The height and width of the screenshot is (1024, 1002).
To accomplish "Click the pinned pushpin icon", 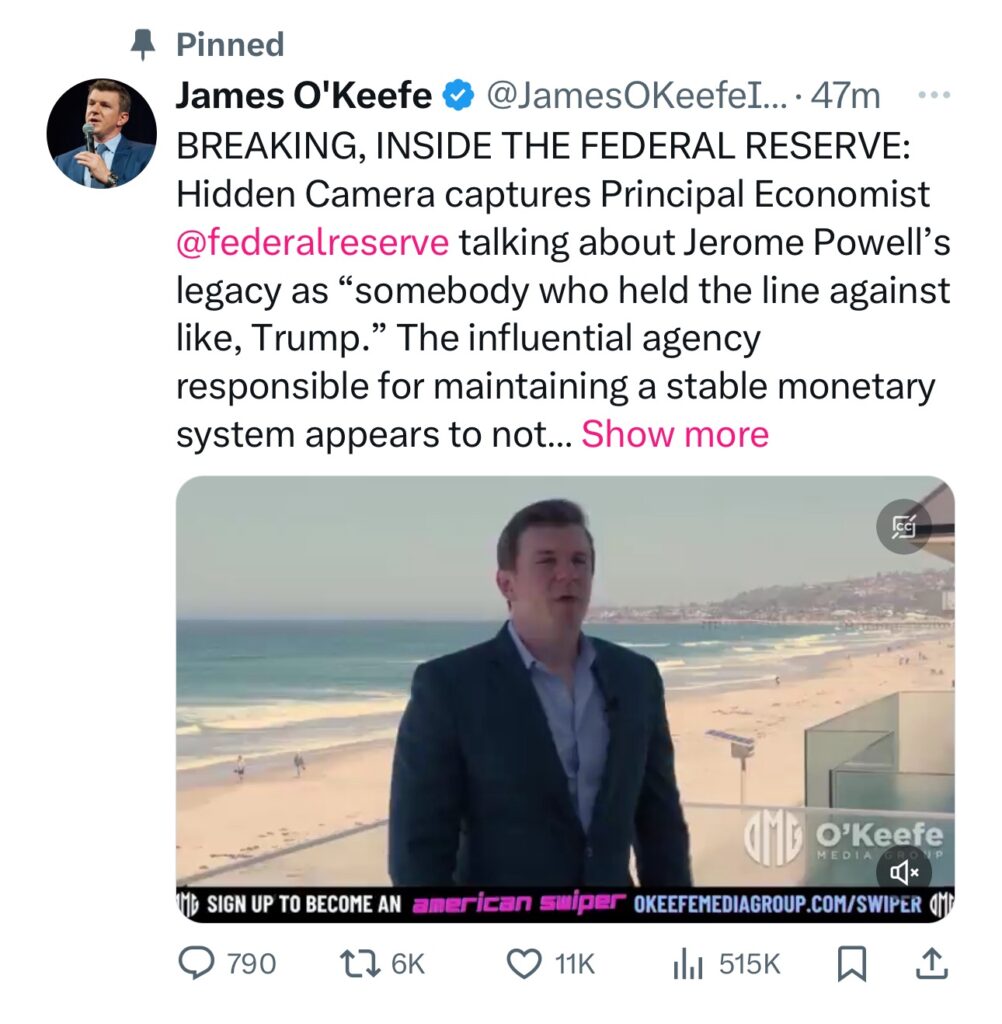I will click(x=144, y=44).
